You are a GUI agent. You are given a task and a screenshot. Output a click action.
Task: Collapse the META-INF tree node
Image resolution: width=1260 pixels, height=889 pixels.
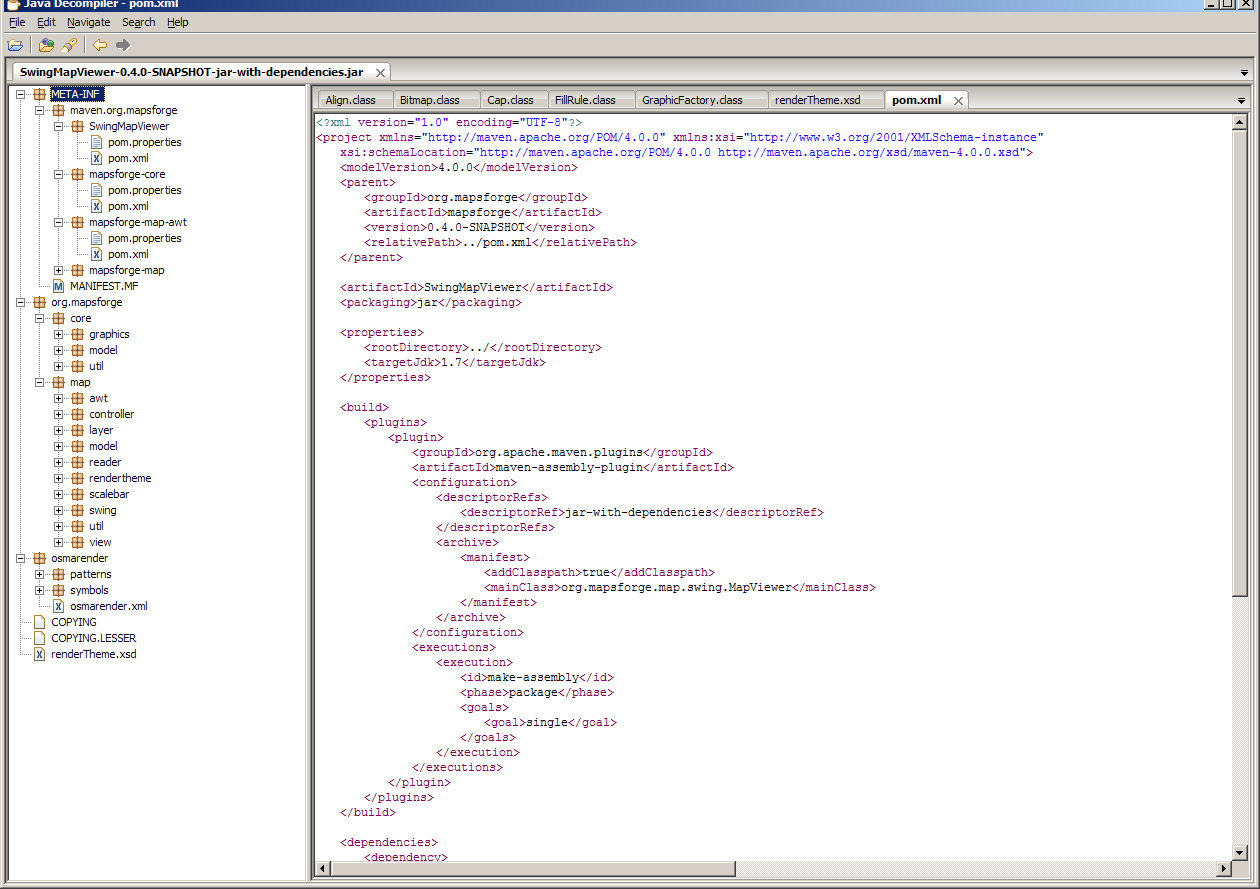(21, 94)
